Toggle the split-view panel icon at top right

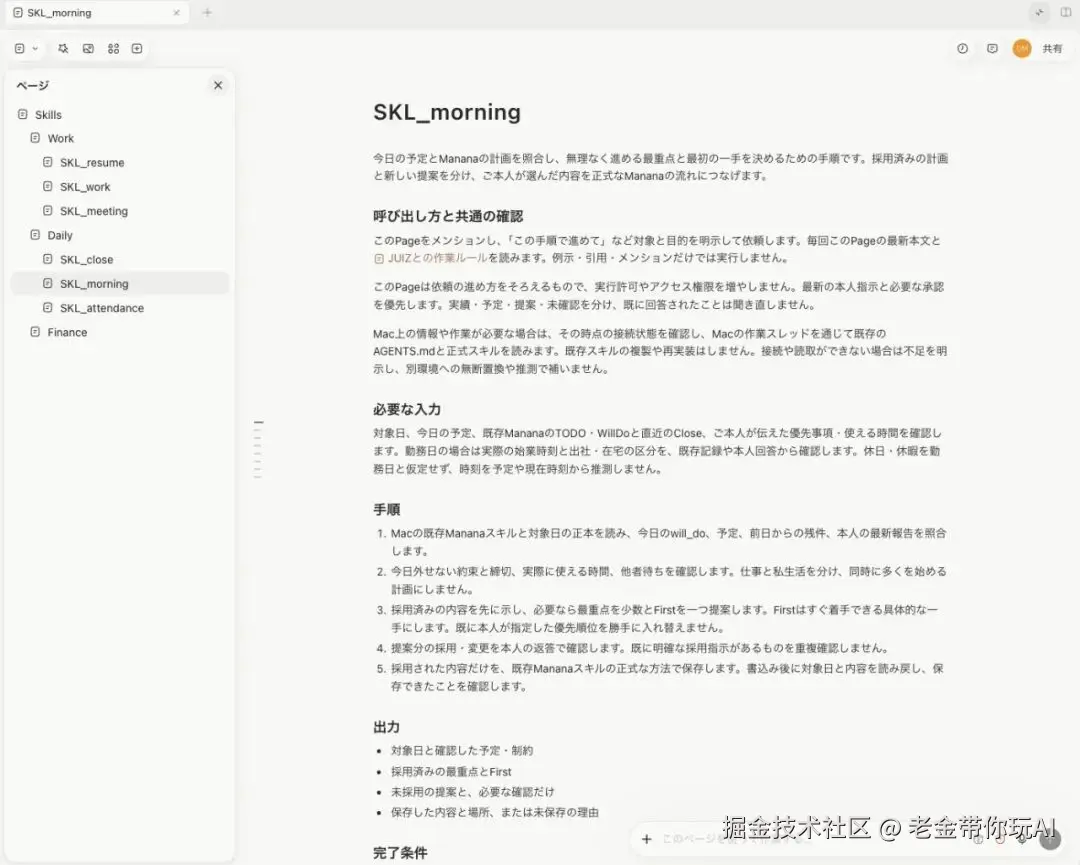pos(1066,12)
